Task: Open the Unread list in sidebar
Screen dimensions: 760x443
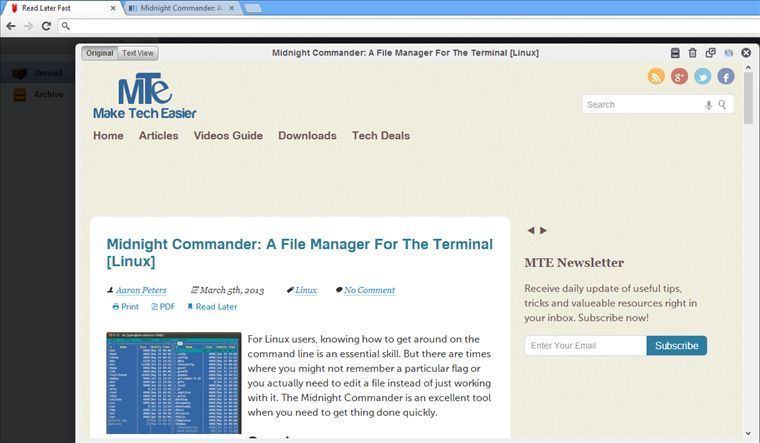Action: [38, 73]
